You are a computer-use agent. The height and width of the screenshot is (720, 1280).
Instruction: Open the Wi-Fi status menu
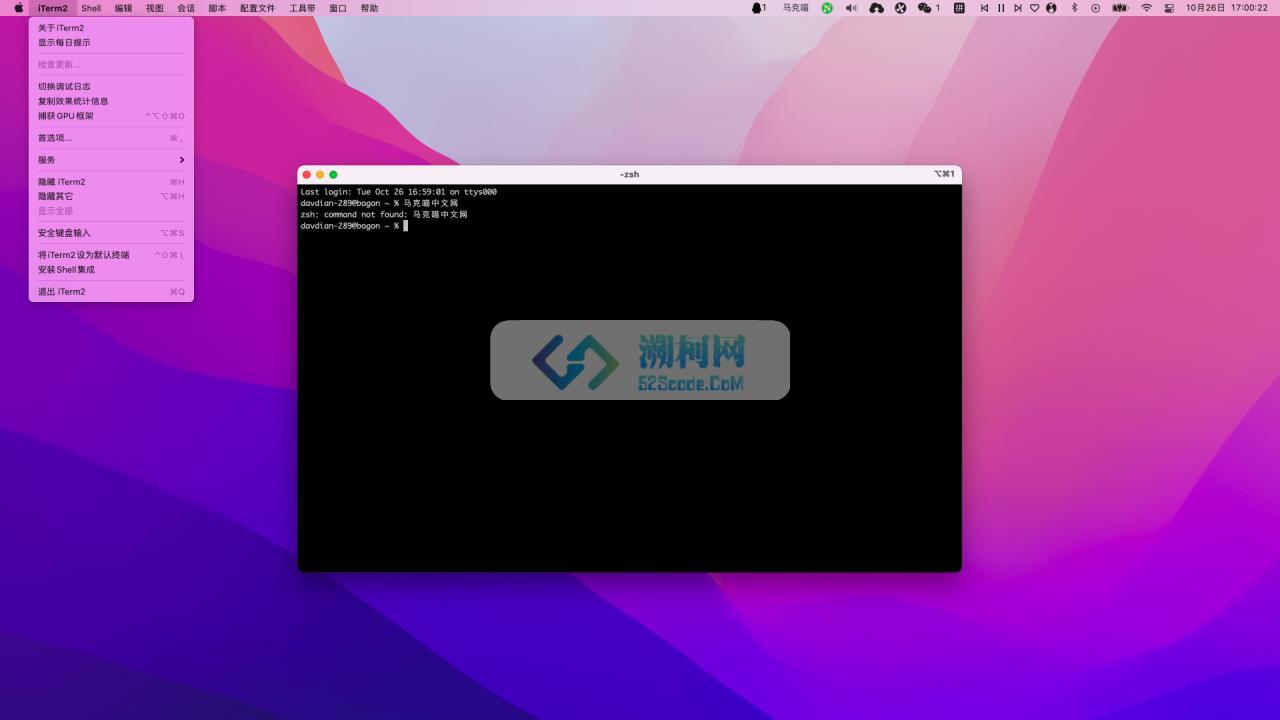pos(1146,8)
